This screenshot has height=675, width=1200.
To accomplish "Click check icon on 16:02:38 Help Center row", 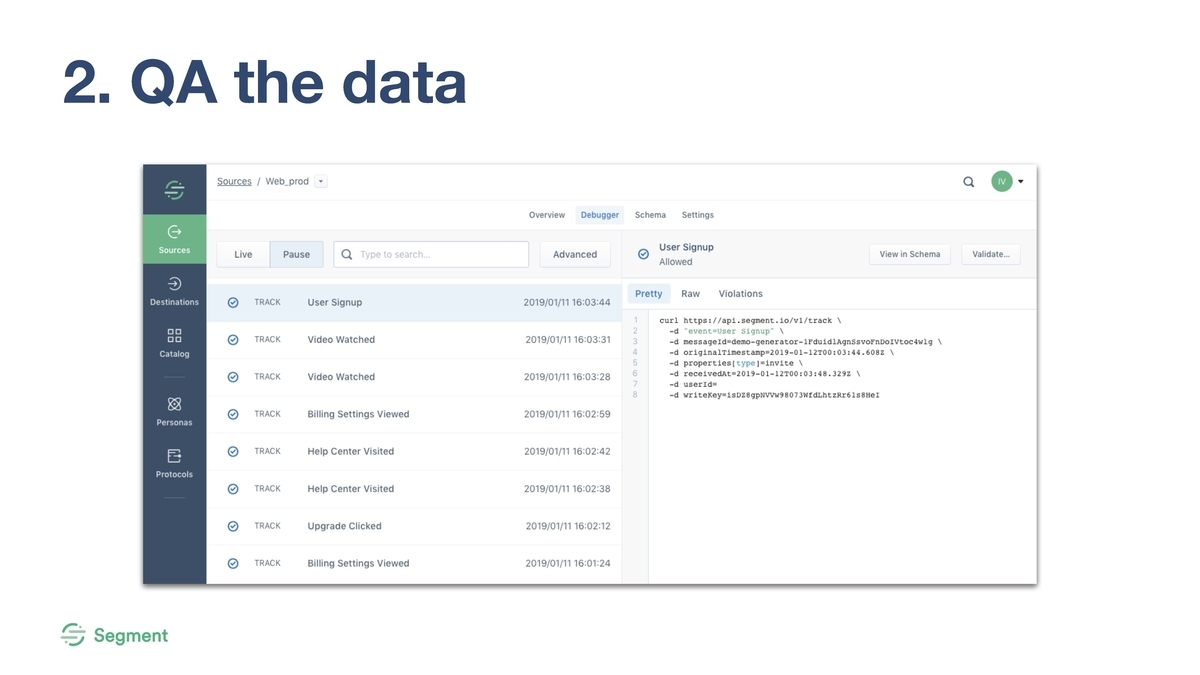I will [233, 489].
